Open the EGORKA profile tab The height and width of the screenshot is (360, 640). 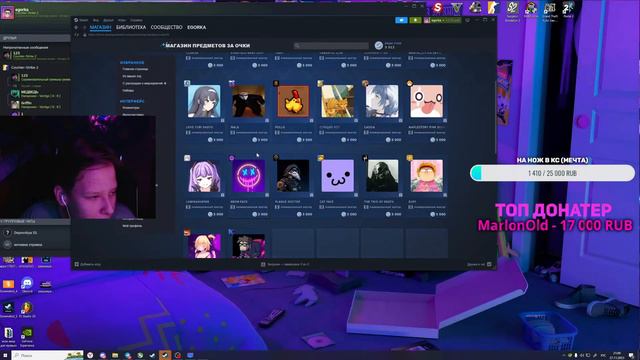tap(197, 27)
